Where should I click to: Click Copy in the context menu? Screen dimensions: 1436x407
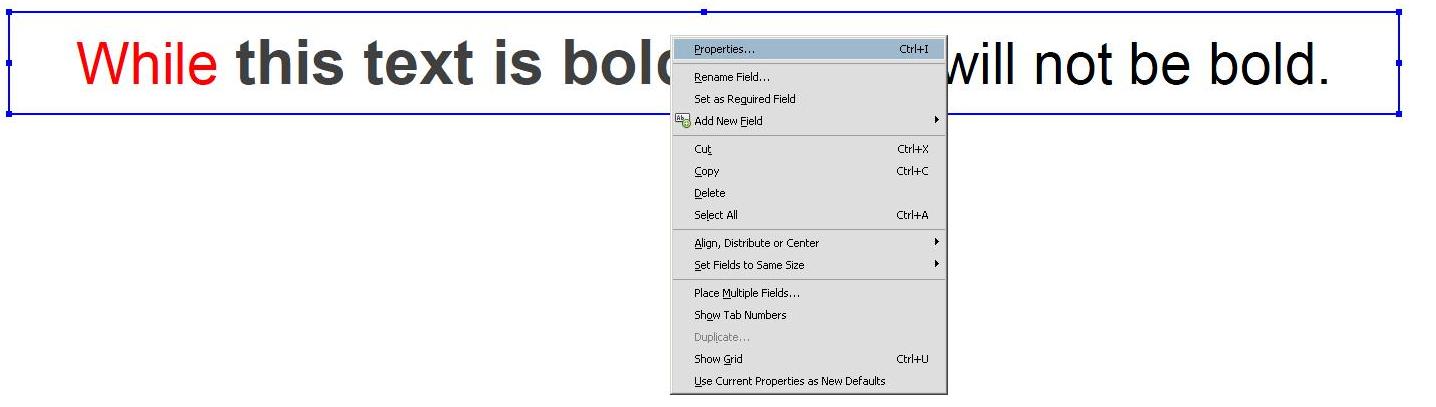pyautogui.click(x=706, y=171)
